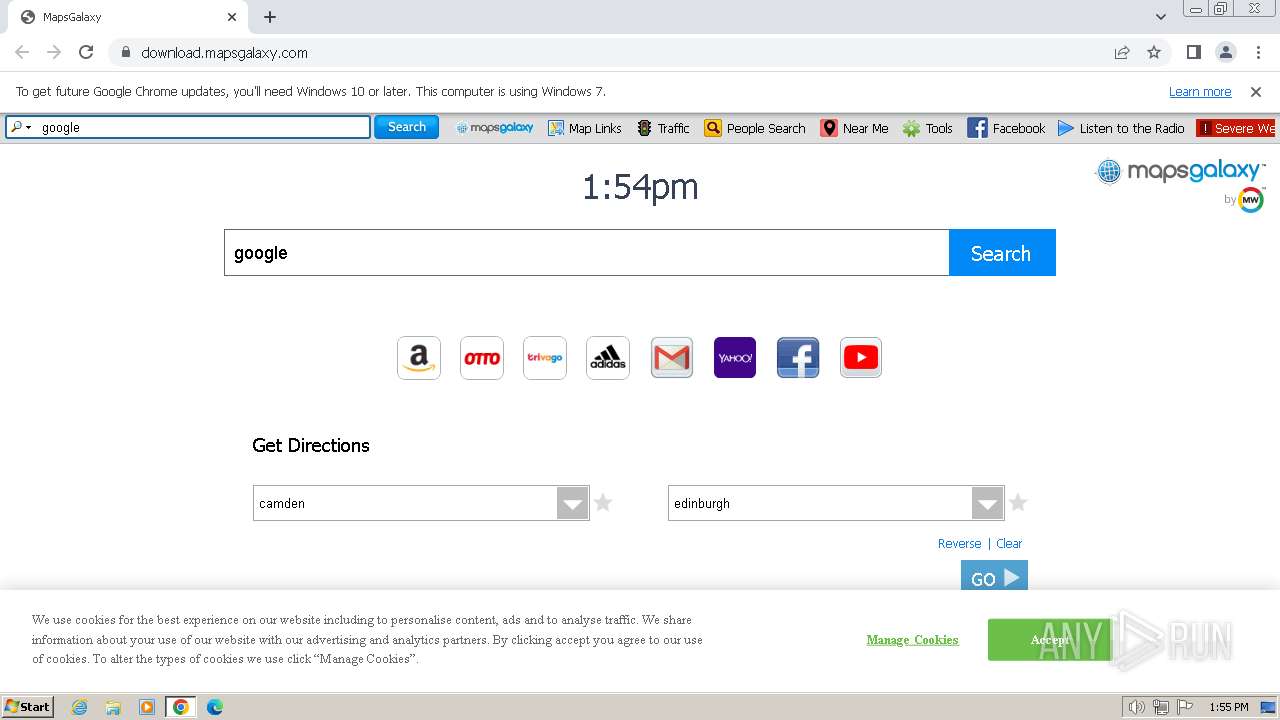Viewport: 1280px width, 720px height.
Task: Open Traffic toolbar item
Action: (663, 128)
